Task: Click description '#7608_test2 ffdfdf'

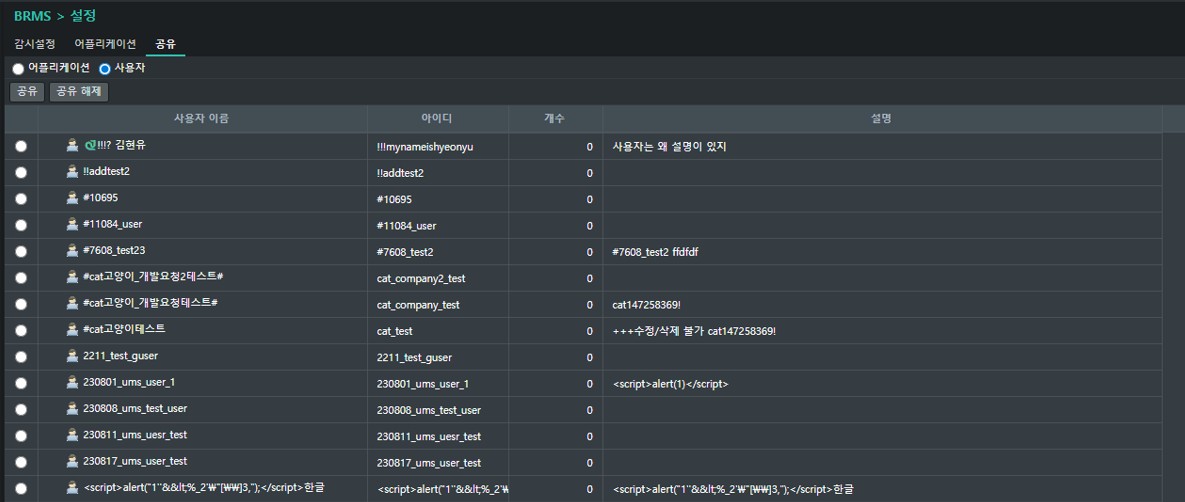Action: 655,252
